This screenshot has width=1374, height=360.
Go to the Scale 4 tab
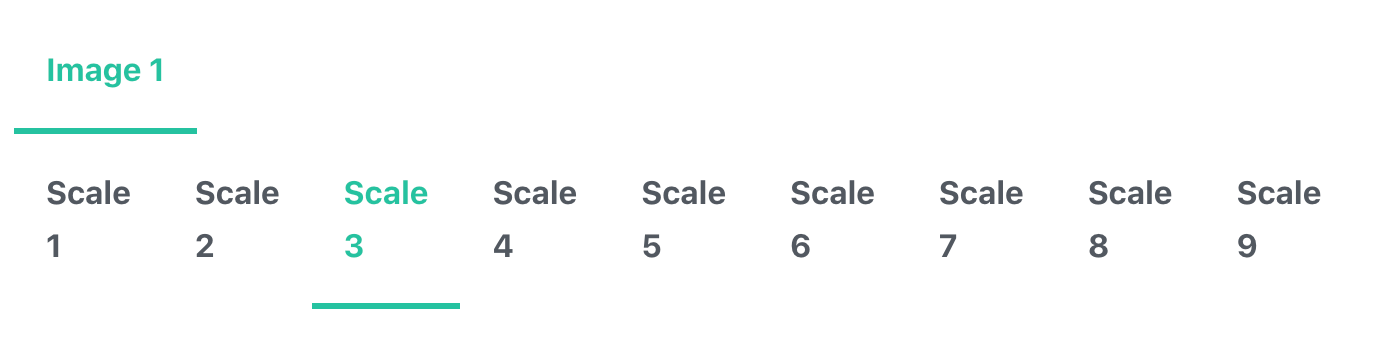point(535,219)
